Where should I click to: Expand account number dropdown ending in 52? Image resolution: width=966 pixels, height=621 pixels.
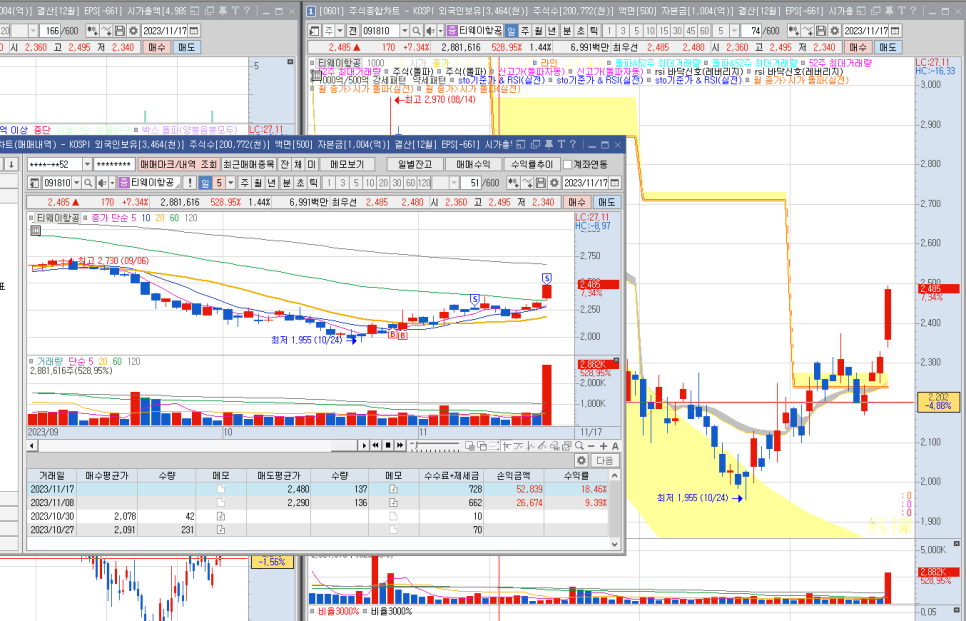pyautogui.click(x=87, y=164)
